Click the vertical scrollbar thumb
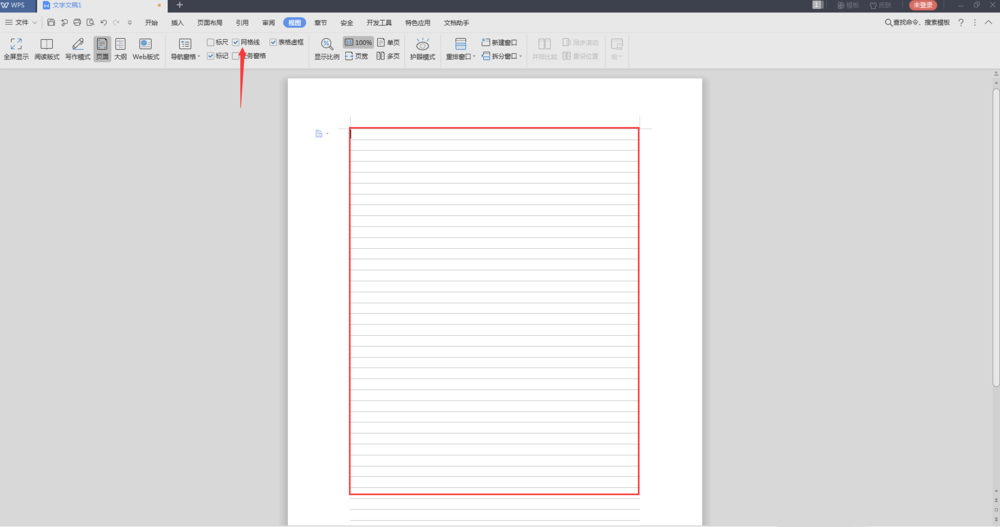This screenshot has height=527, width=1000. pyautogui.click(x=996, y=237)
